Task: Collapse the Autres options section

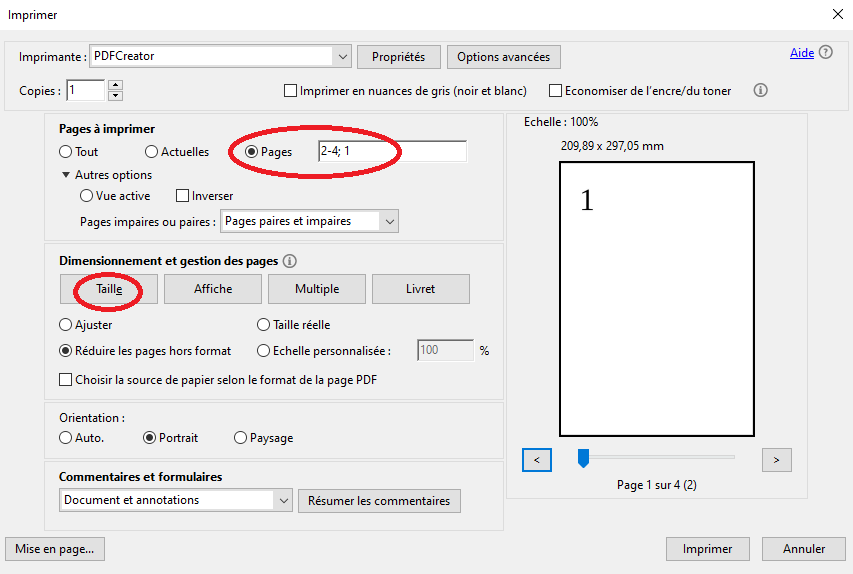Action: (x=66, y=175)
